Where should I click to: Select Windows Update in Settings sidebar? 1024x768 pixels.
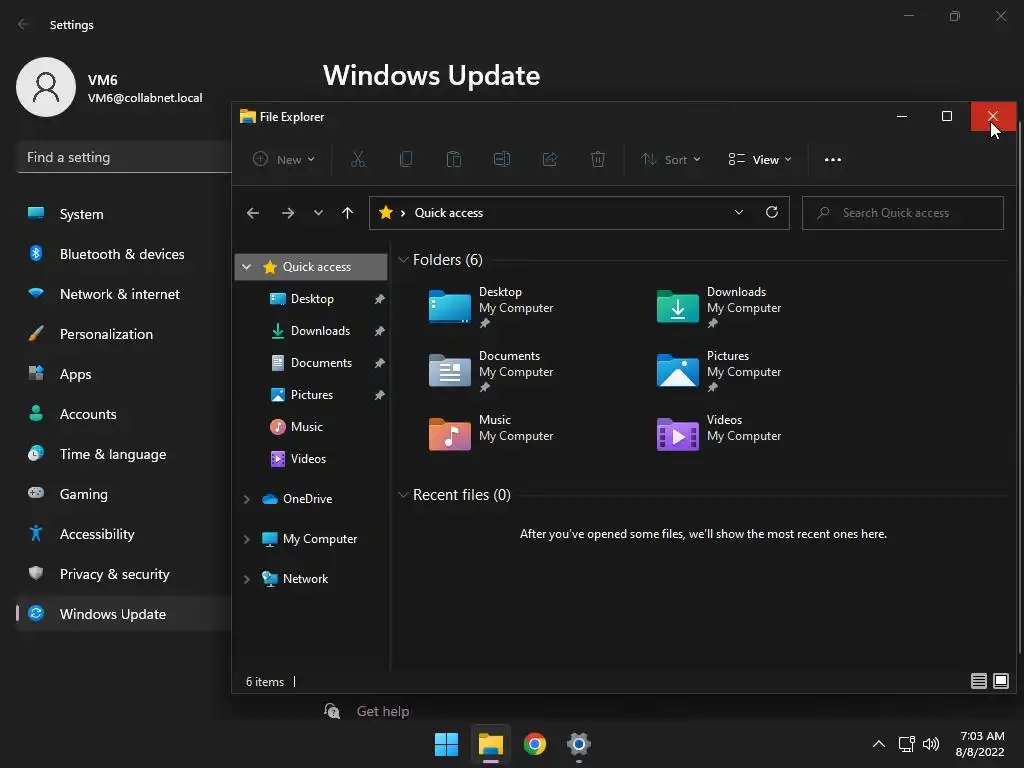point(124,614)
